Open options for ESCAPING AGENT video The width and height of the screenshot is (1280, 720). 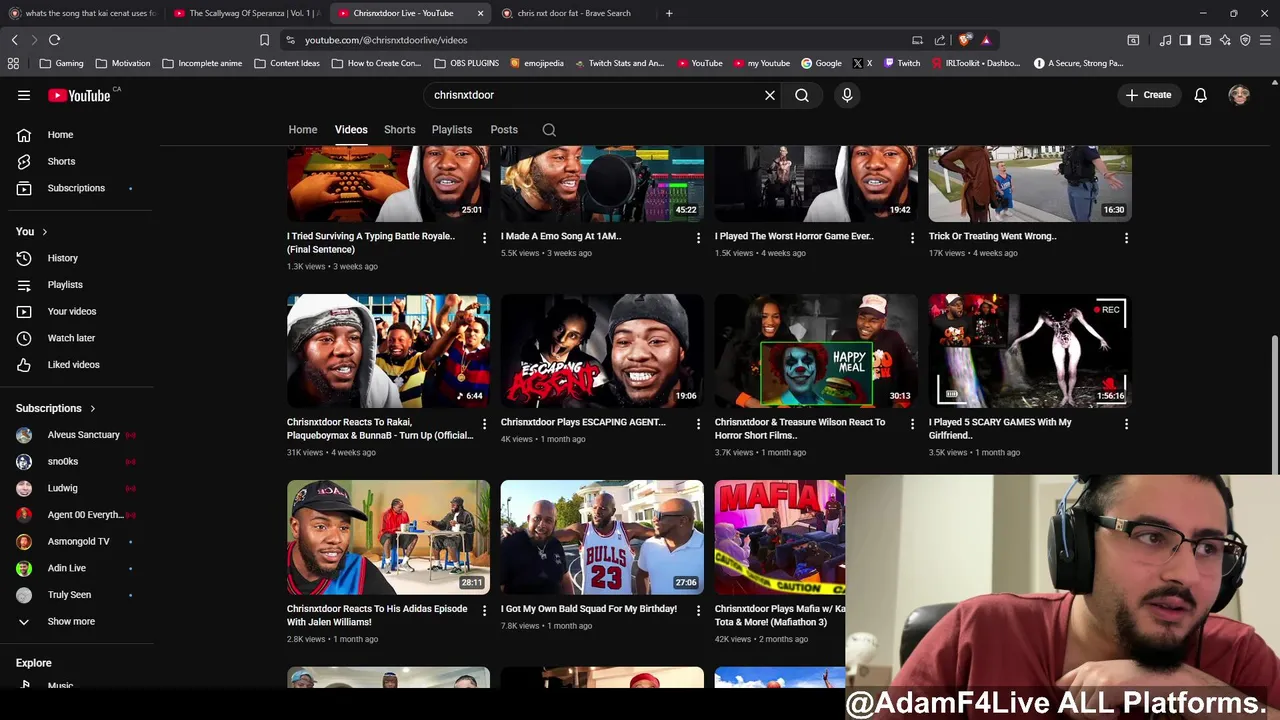[x=698, y=424]
